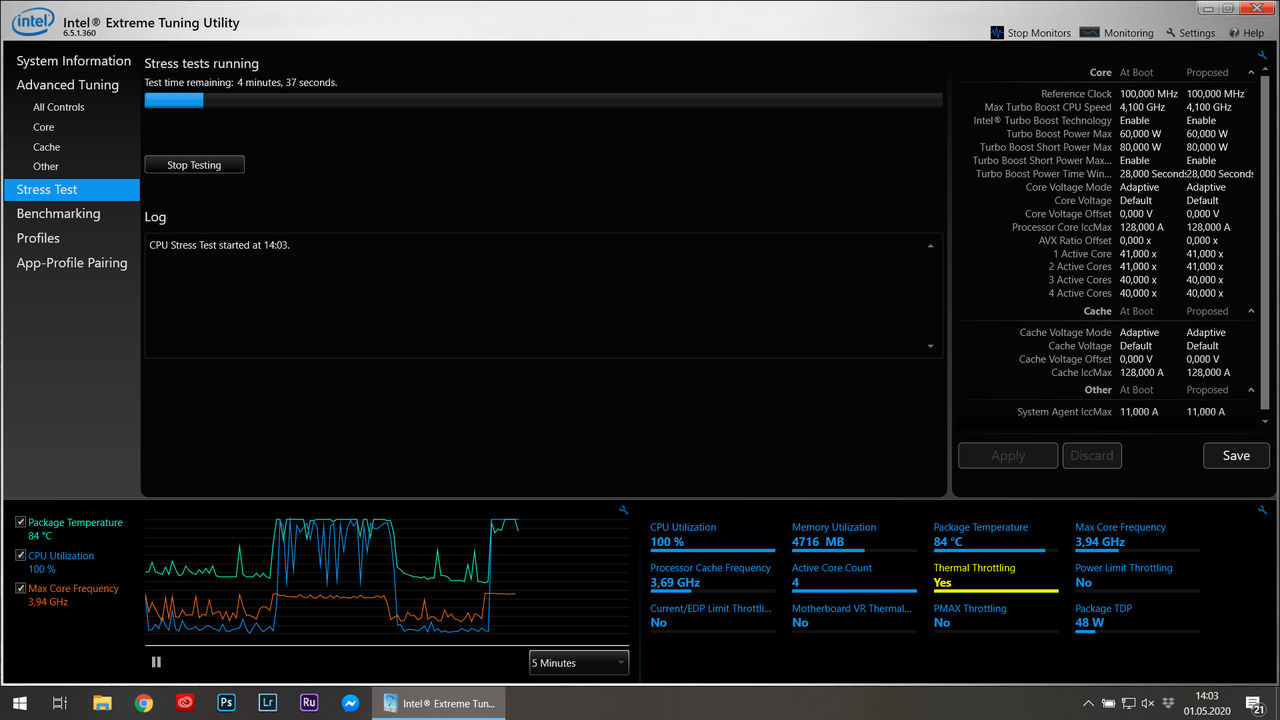The height and width of the screenshot is (720, 1280).
Task: Open the 5 Minutes time range dropdown
Action: tap(579, 663)
